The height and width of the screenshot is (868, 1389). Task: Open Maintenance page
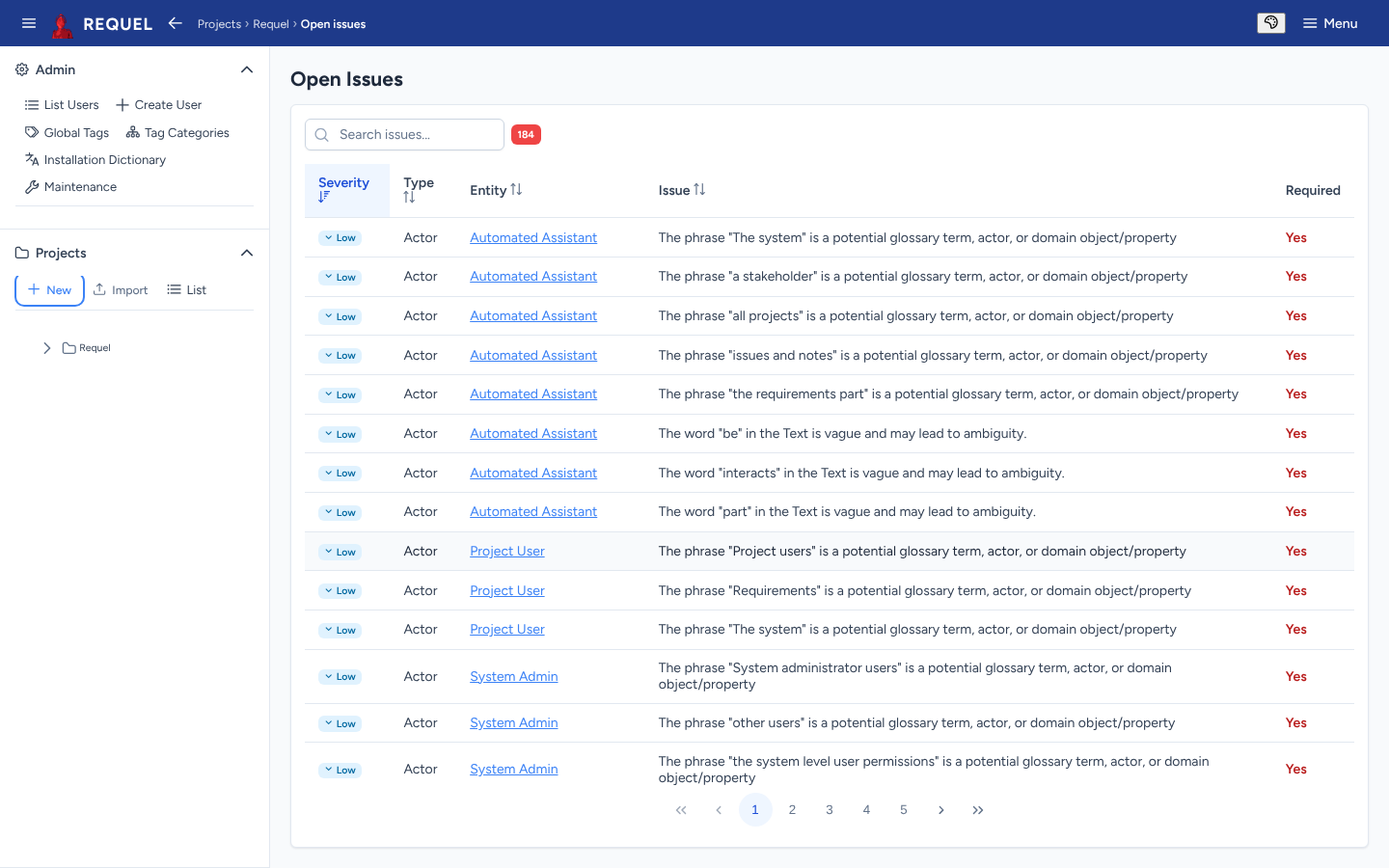tap(70, 186)
